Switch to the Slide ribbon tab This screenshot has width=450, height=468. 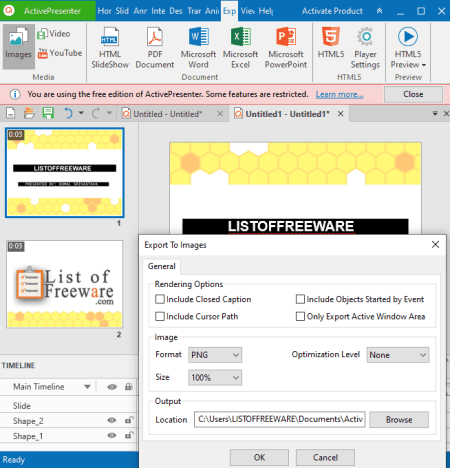coord(122,11)
